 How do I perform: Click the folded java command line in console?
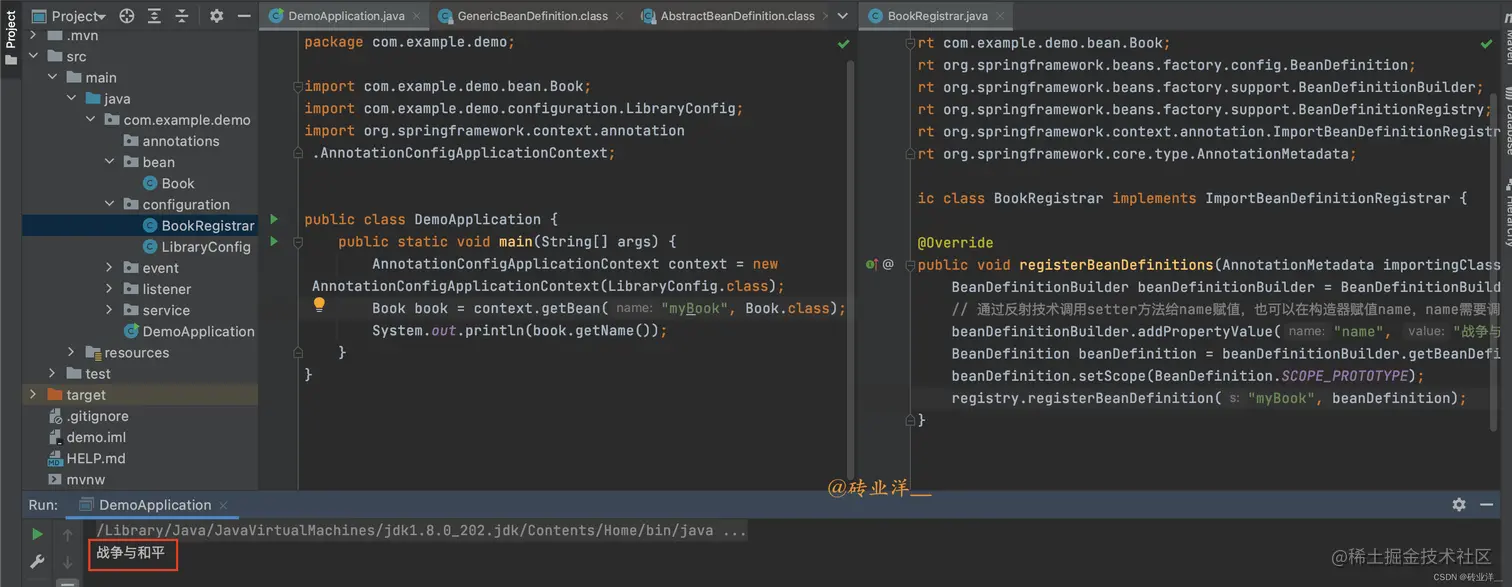pyautogui.click(x=421, y=530)
